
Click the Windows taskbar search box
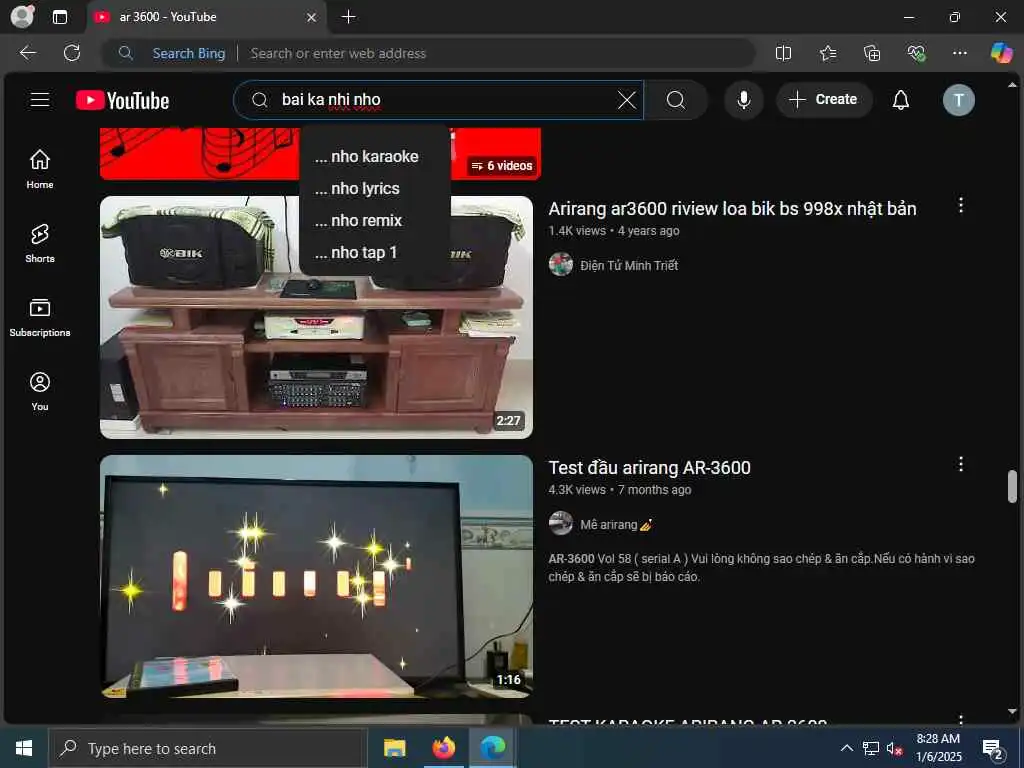208,748
